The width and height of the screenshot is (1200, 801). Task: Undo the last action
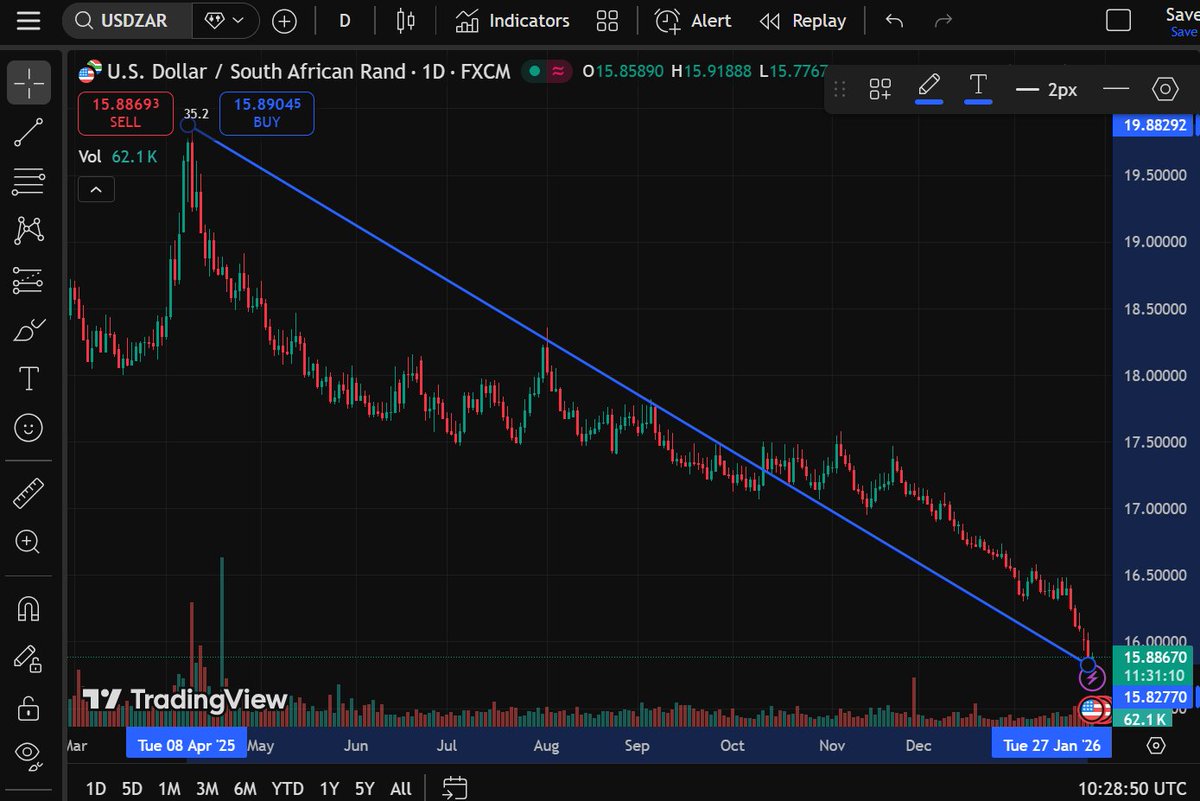(x=894, y=21)
